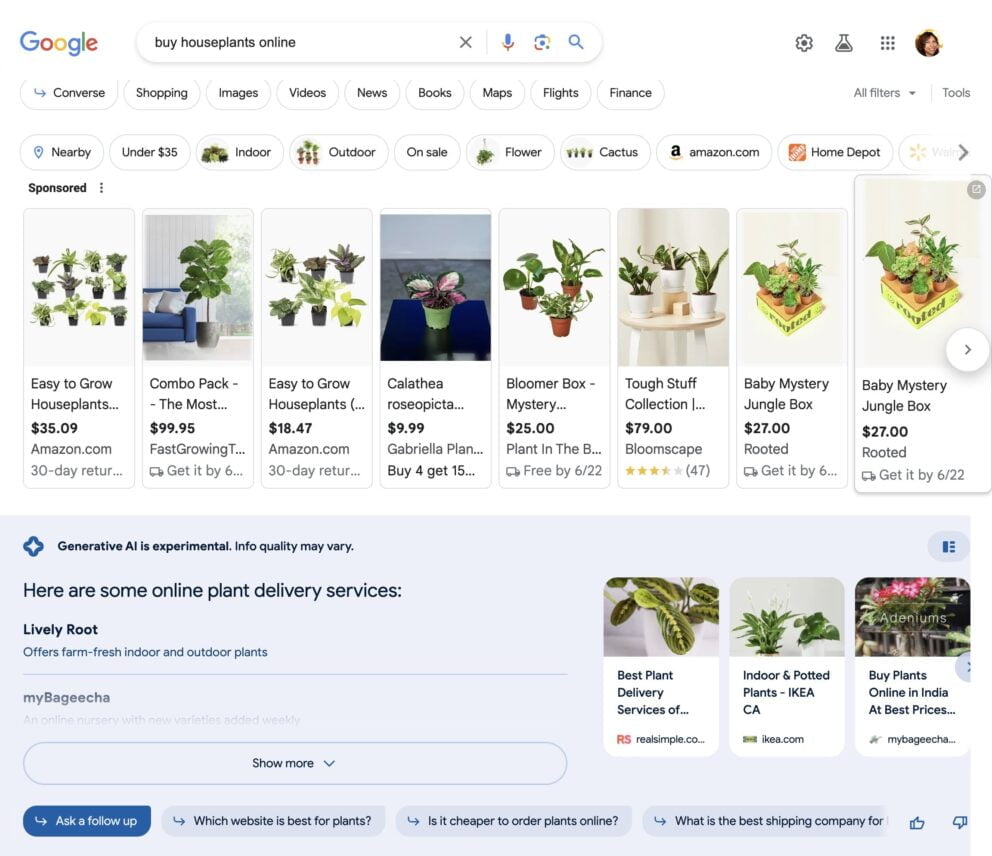Open the Bloomer Box Mystery product
This screenshot has width=992, height=856.
(554, 349)
